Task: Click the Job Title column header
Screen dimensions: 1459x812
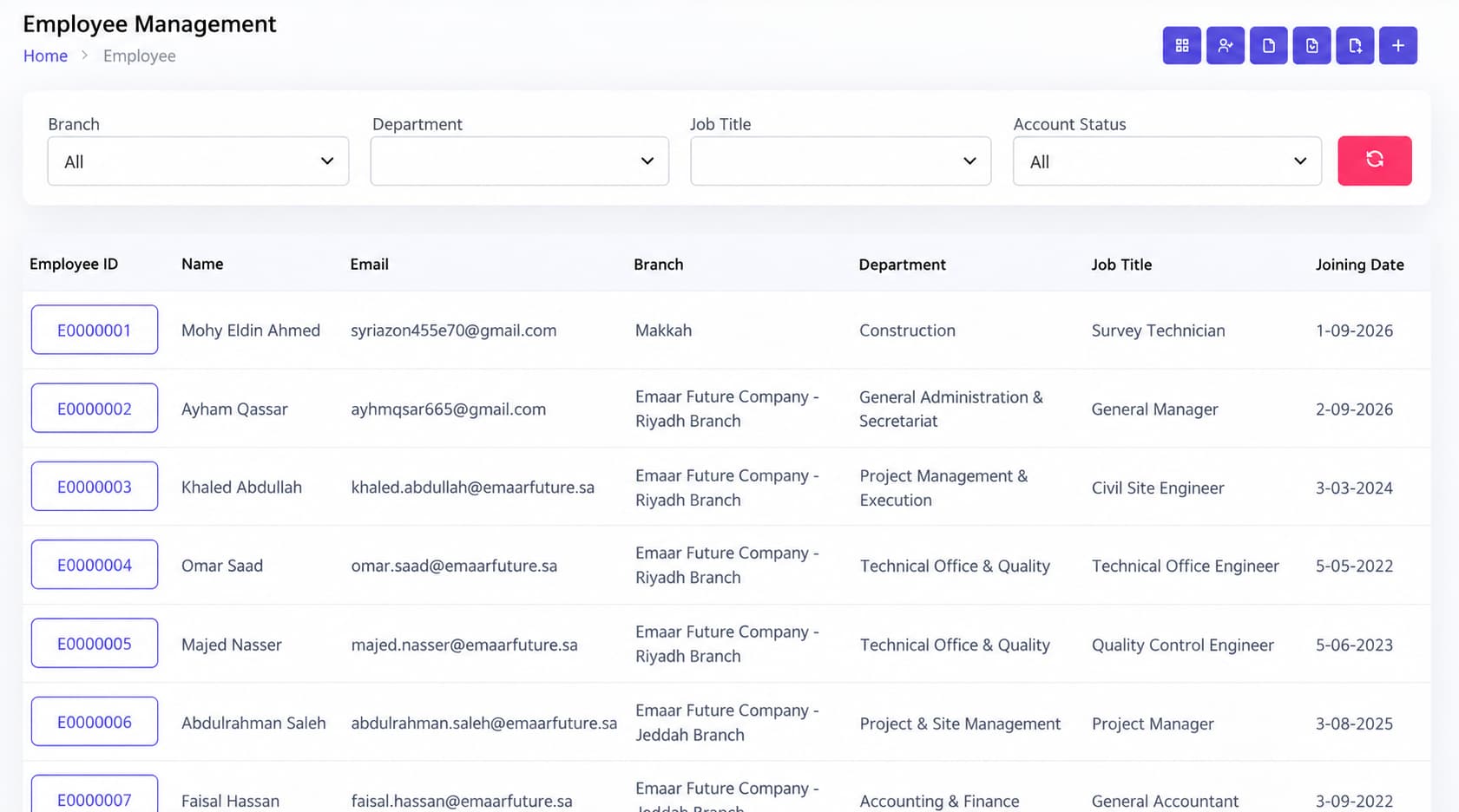Action: coord(1121,265)
